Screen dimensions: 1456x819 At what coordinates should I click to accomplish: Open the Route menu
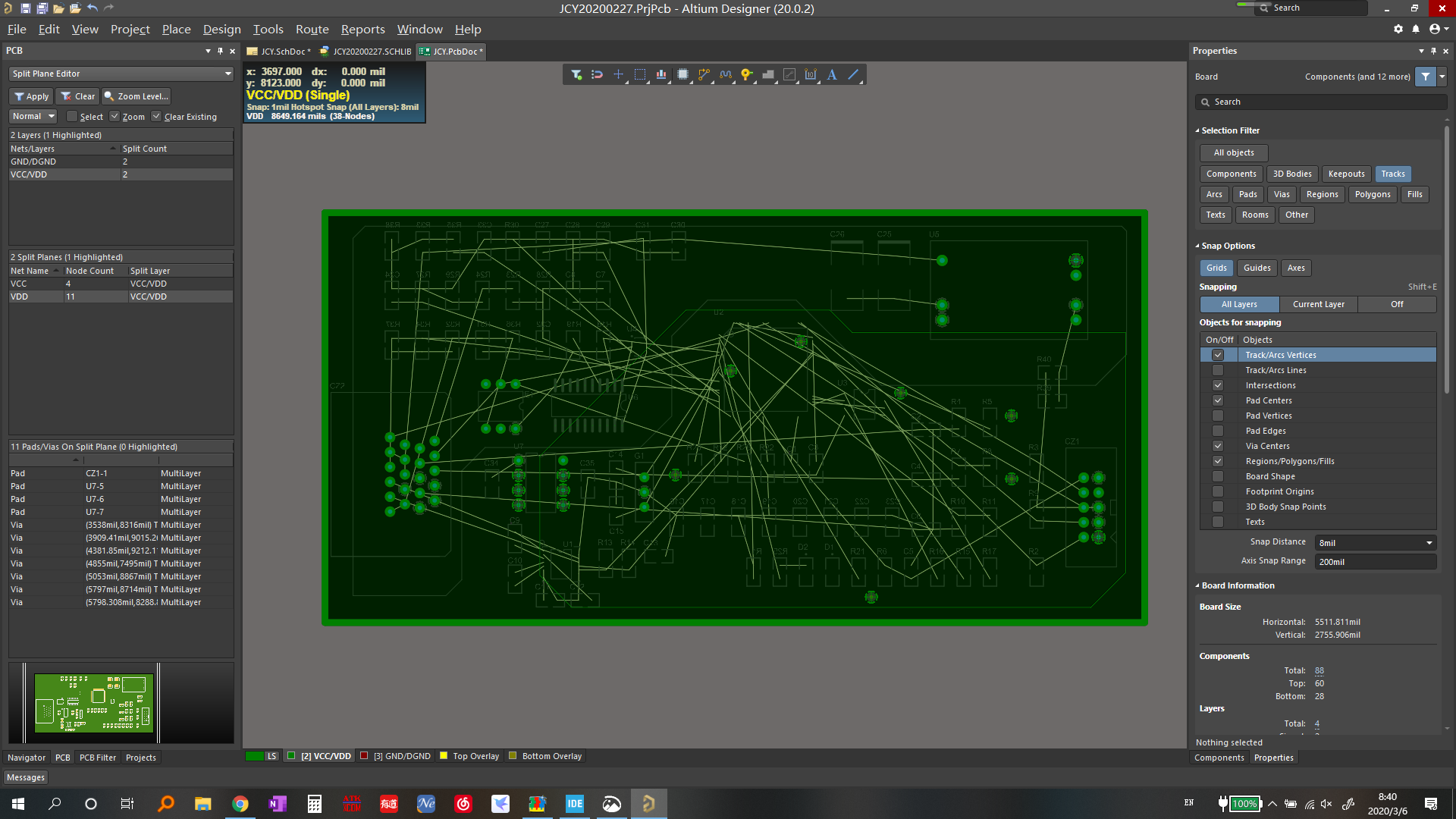(312, 29)
